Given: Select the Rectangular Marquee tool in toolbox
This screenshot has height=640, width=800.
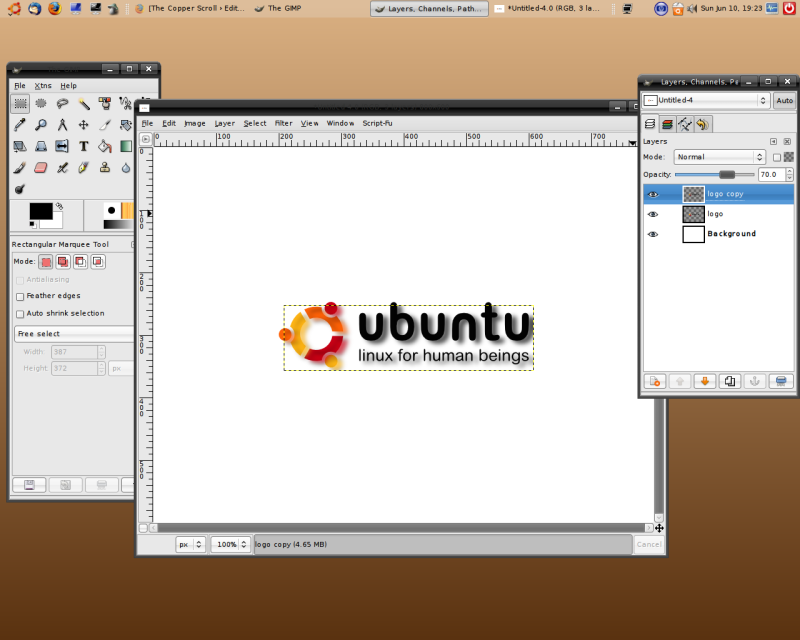Looking at the screenshot, I should click(20, 104).
